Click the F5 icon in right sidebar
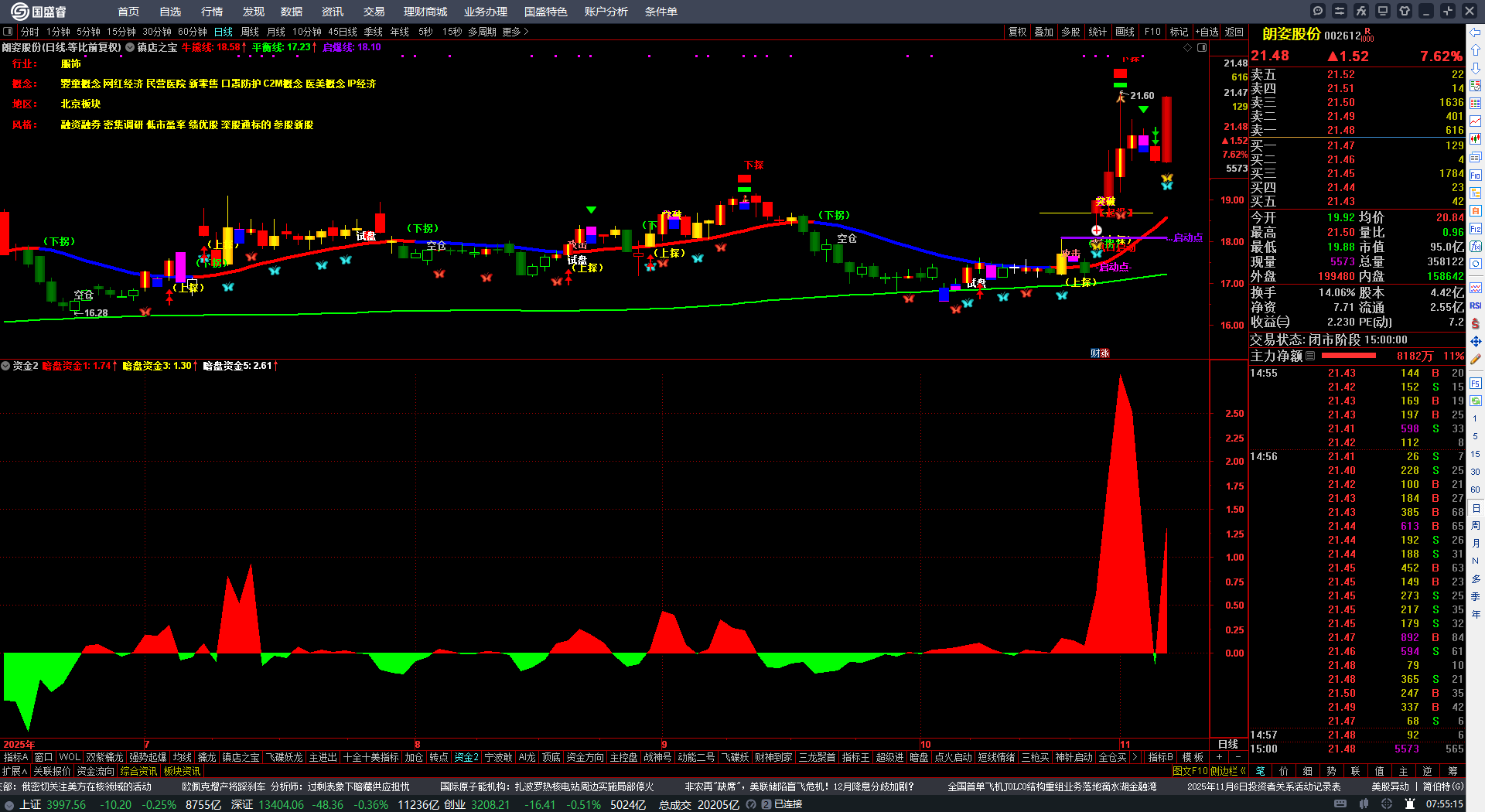This screenshot has width=1485, height=812. [x=1476, y=383]
